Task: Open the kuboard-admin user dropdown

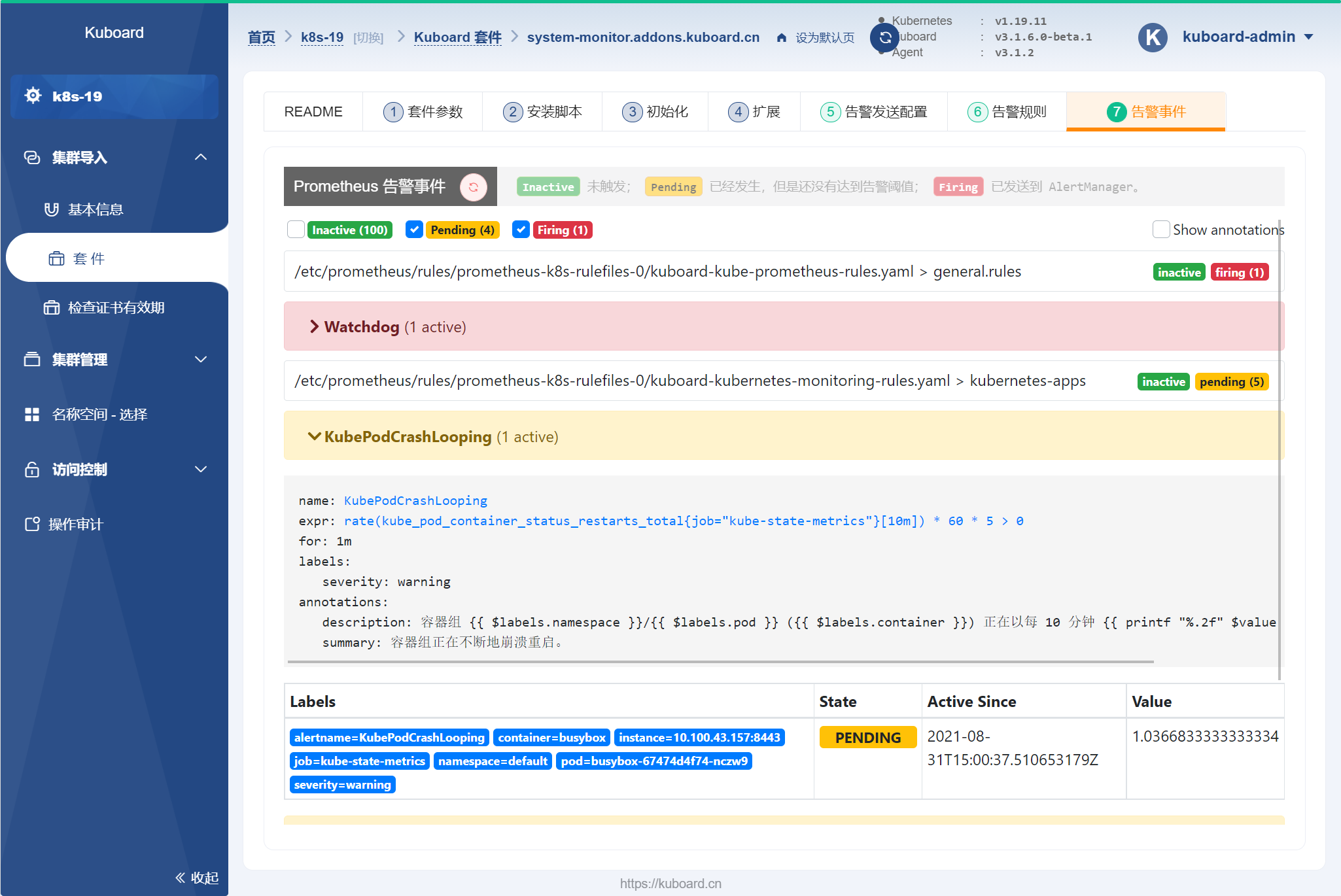Action: click(x=1247, y=37)
